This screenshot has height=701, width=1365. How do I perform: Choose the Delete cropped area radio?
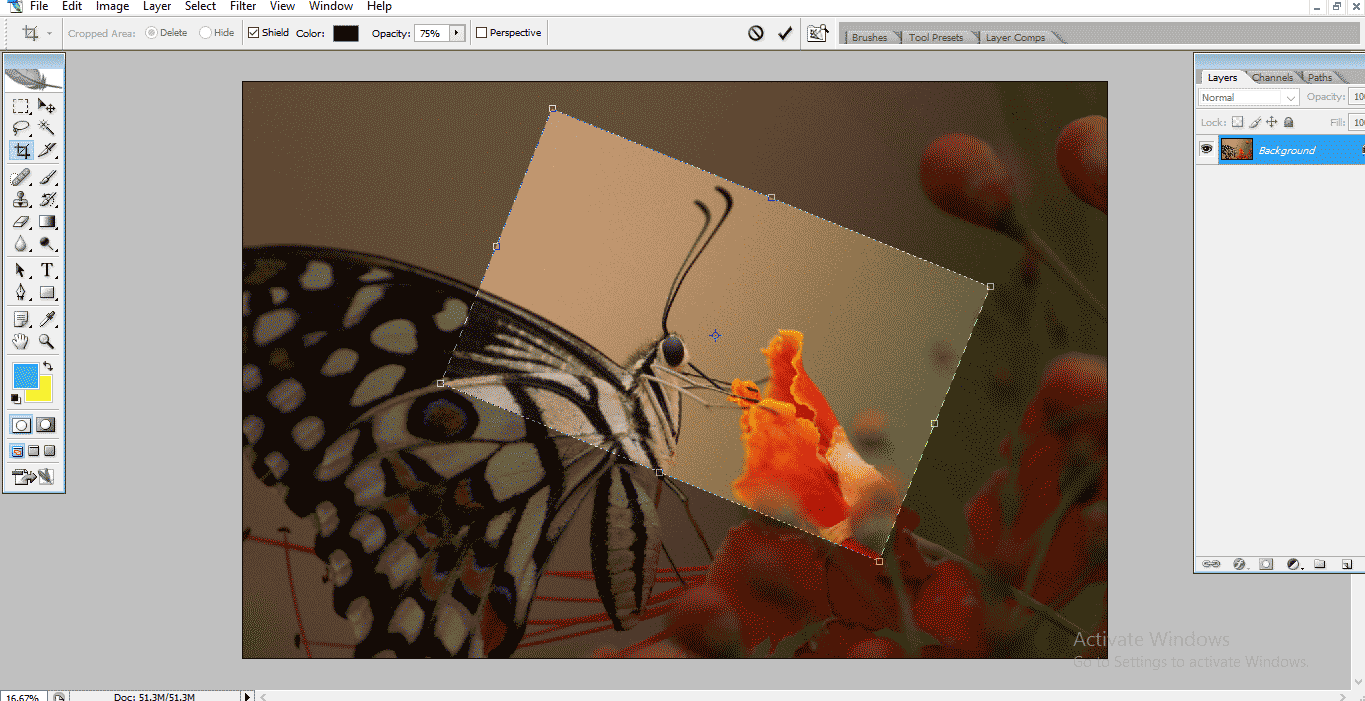(x=151, y=33)
